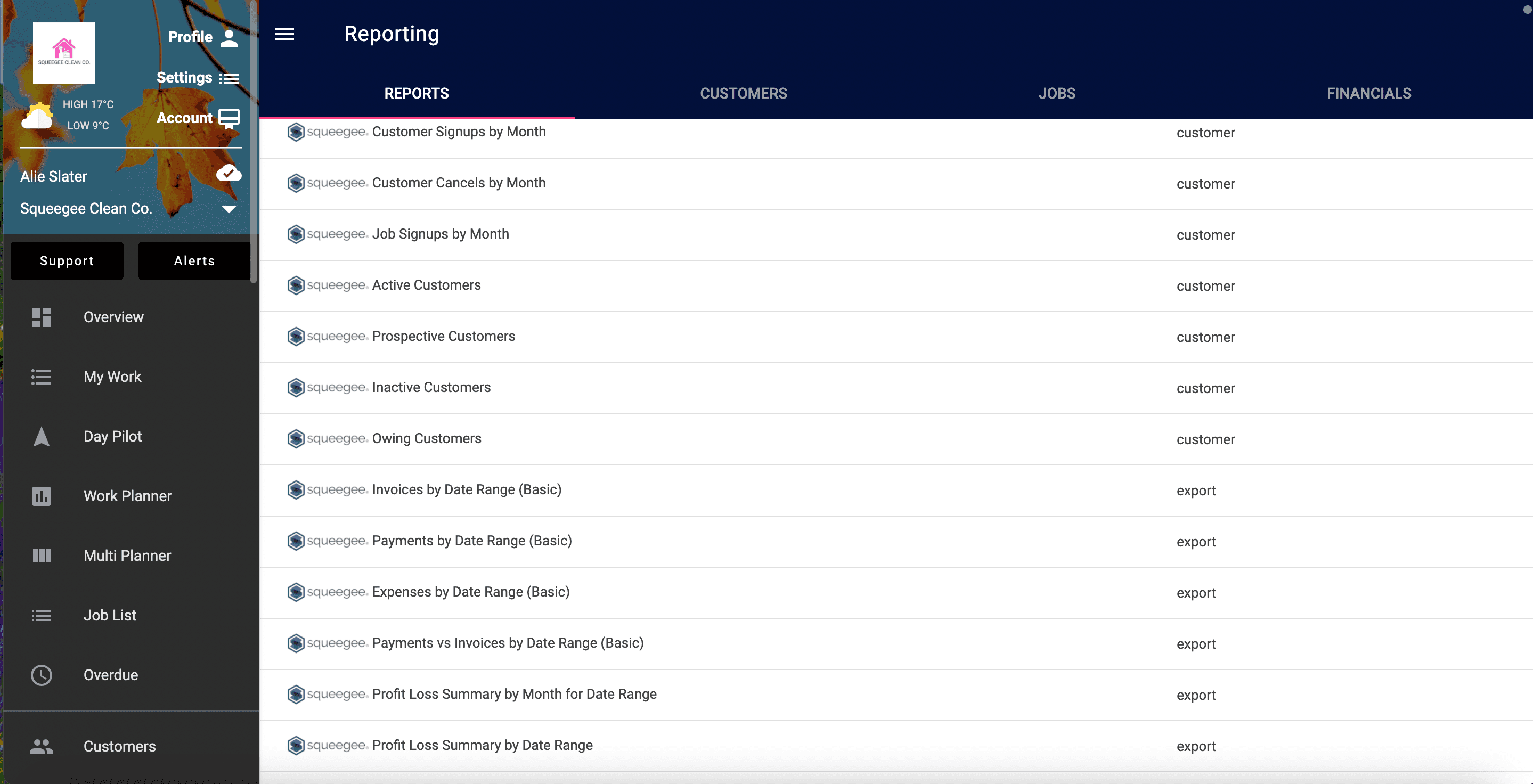
Task: Open Settings list icon in sidebar header
Action: coord(229,78)
